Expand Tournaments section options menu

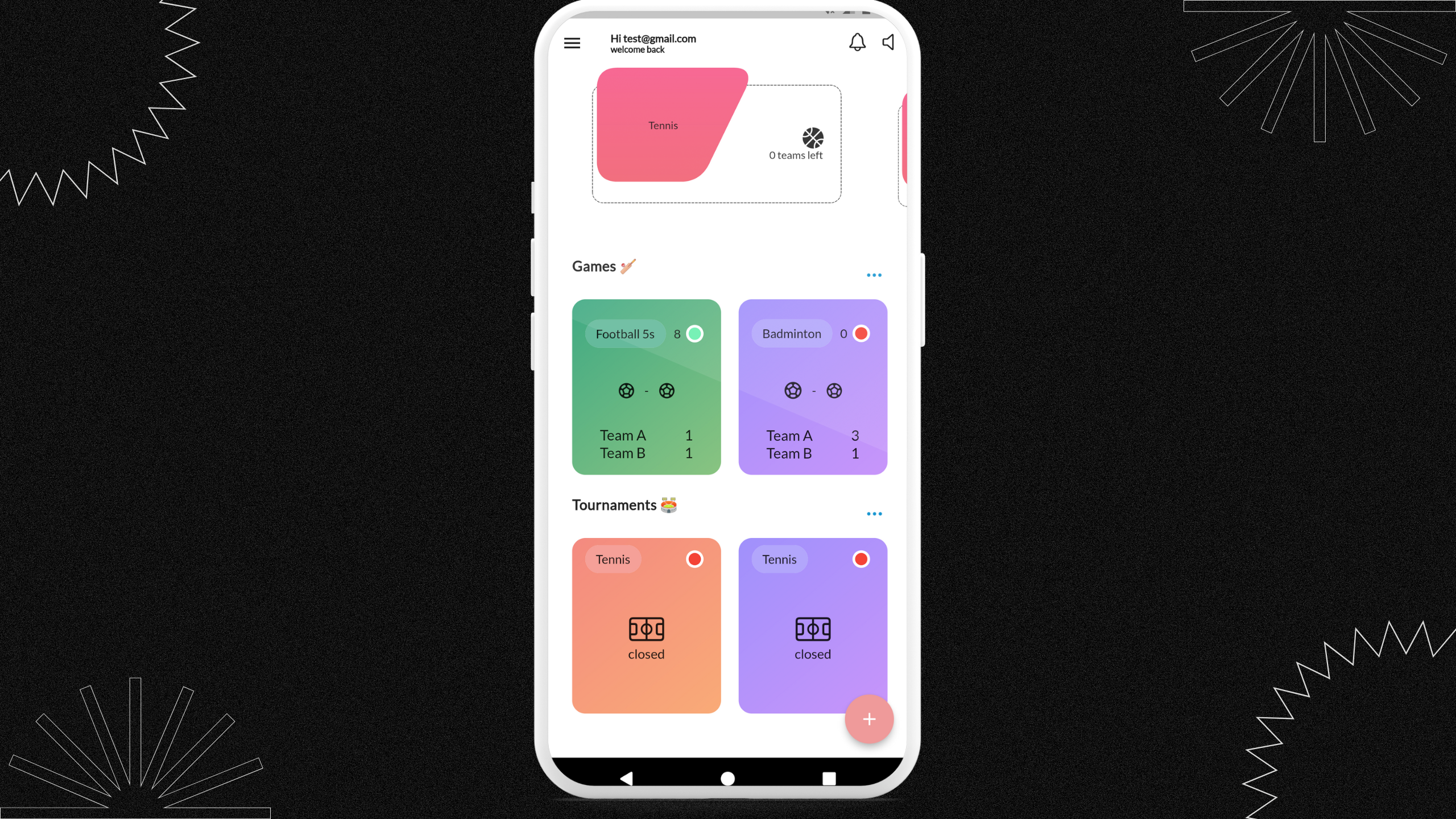click(x=873, y=514)
